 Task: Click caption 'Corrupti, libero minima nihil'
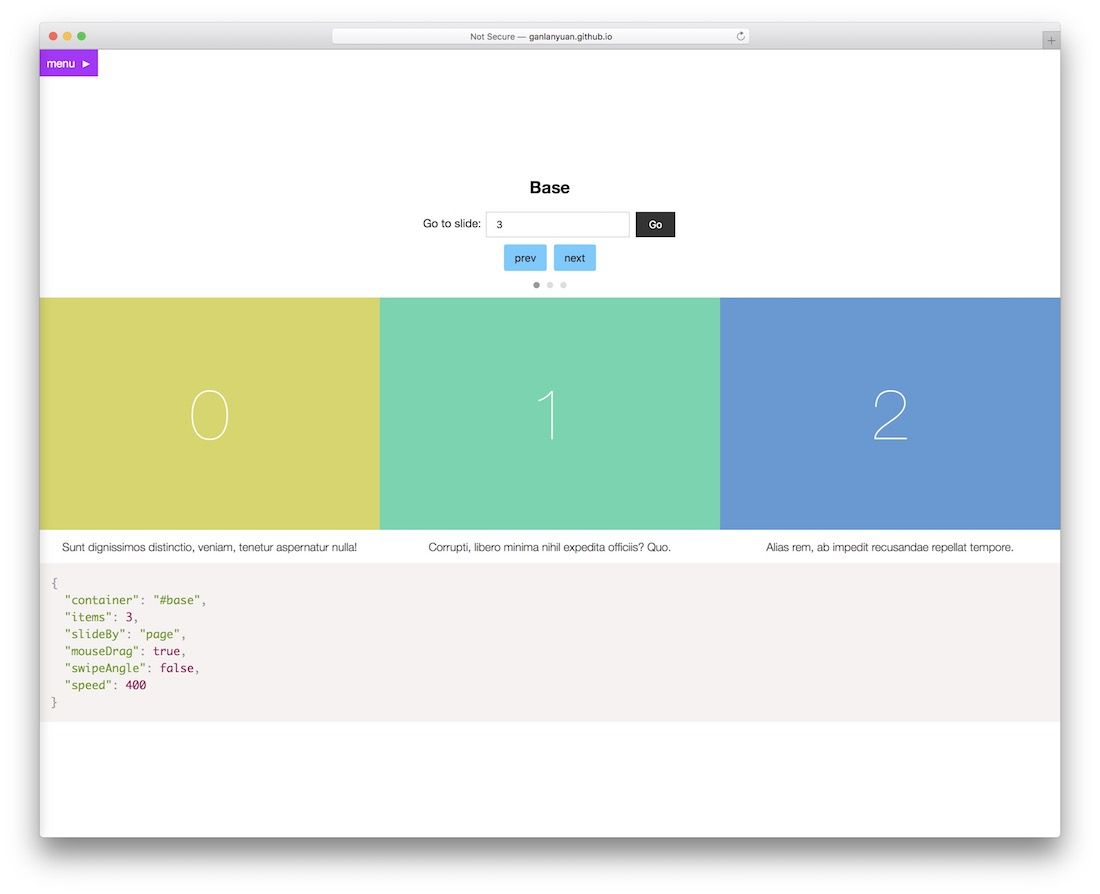[550, 547]
